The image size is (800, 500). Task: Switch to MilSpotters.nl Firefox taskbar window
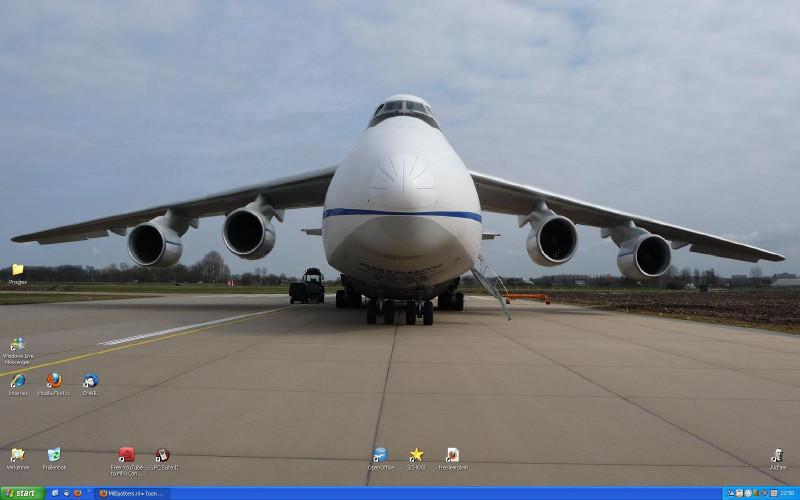[132, 493]
